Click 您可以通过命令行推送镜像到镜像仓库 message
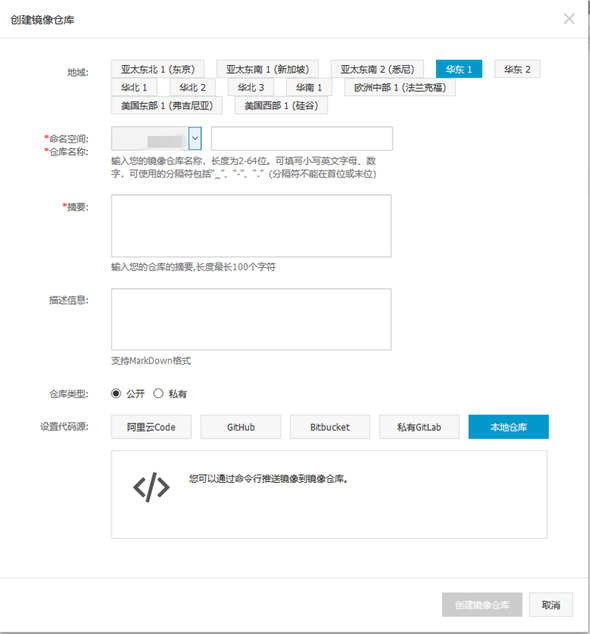This screenshot has width=590, height=634. click(269, 479)
